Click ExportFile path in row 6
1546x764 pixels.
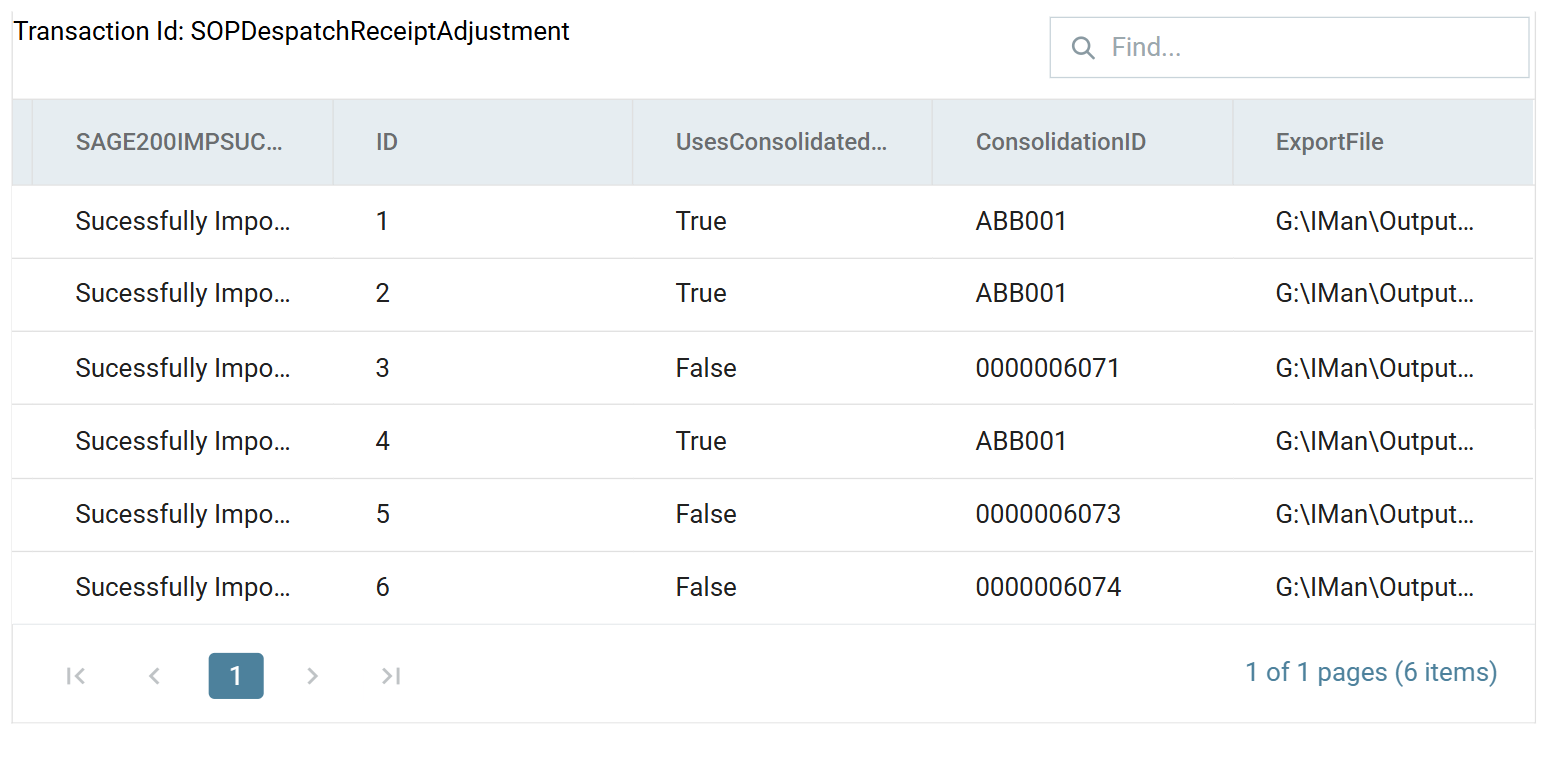(x=1375, y=587)
